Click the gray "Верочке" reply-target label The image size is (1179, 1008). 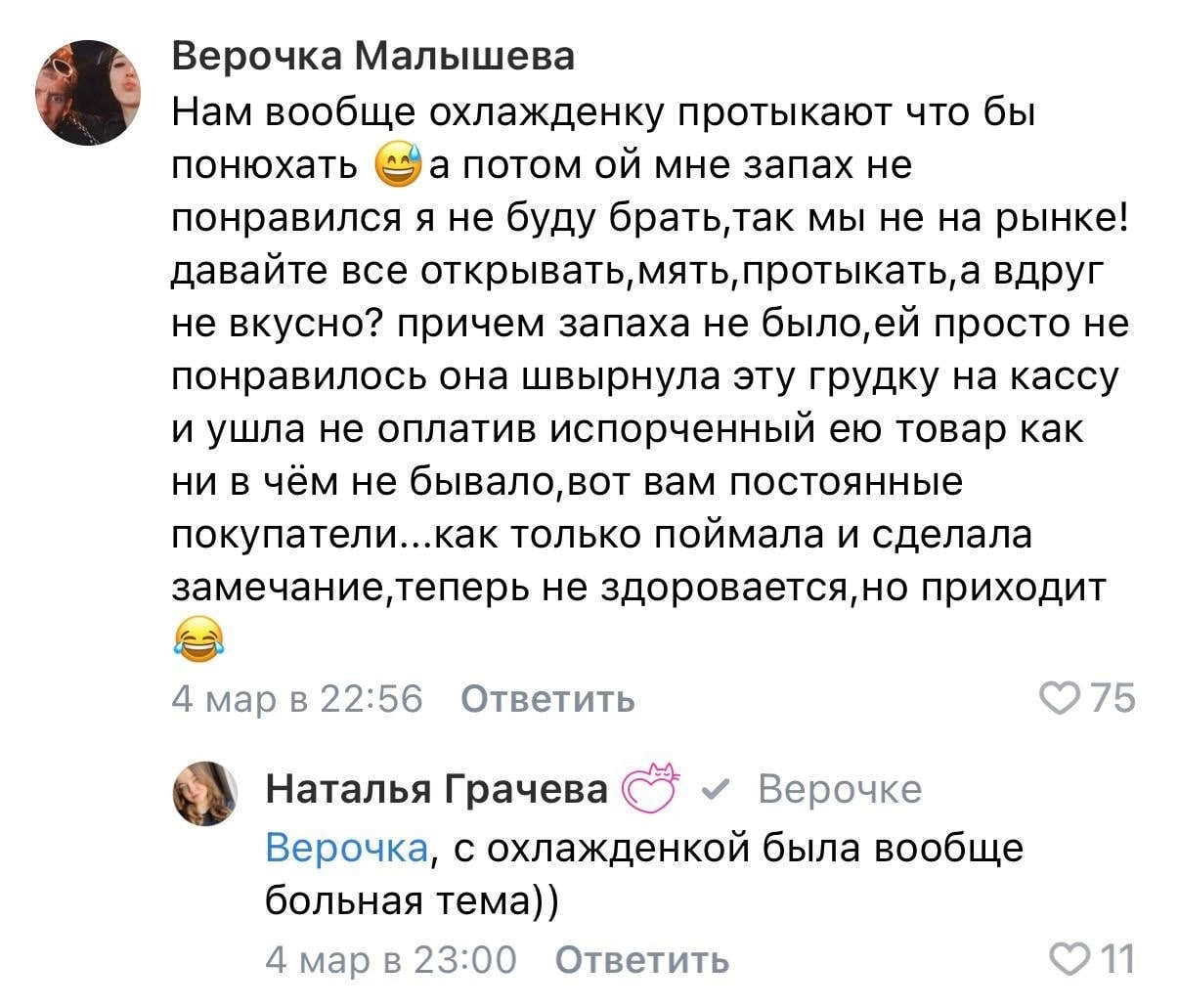(x=840, y=788)
